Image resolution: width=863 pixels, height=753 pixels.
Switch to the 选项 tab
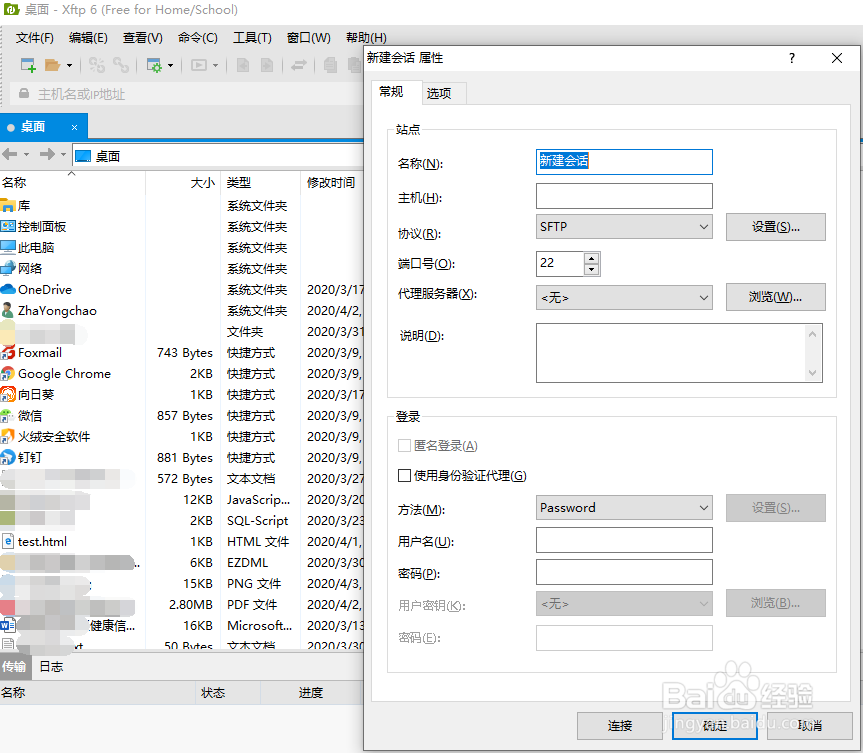[x=442, y=92]
